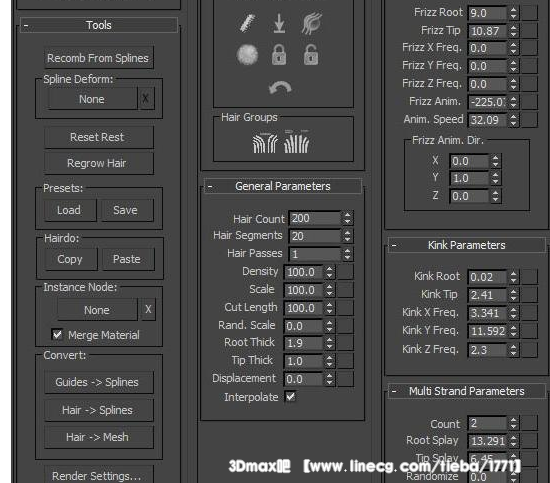550x483 pixels.
Task: Click the Tip Thick spinner arrows
Action: click(329, 361)
